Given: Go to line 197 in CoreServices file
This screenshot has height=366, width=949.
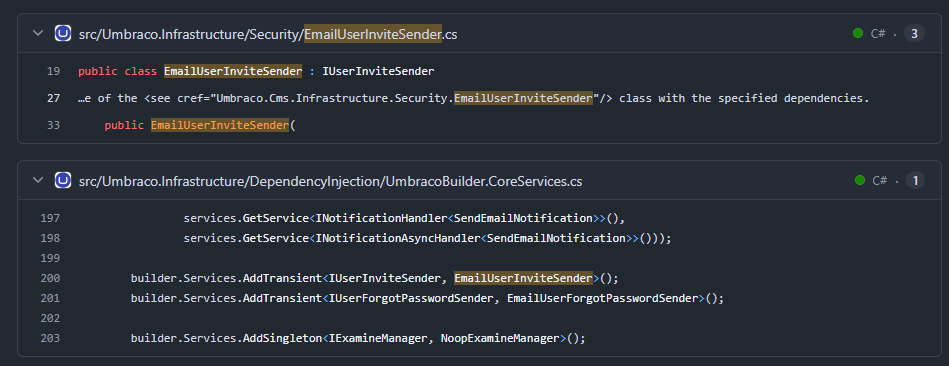Looking at the screenshot, I should [x=50, y=218].
